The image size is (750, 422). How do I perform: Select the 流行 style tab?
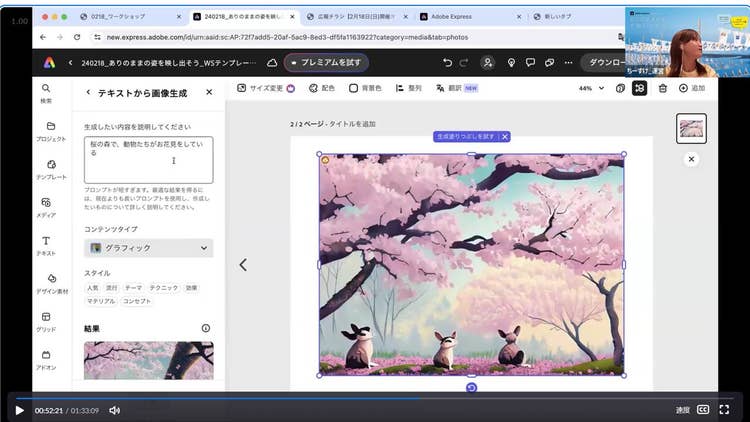coord(111,288)
